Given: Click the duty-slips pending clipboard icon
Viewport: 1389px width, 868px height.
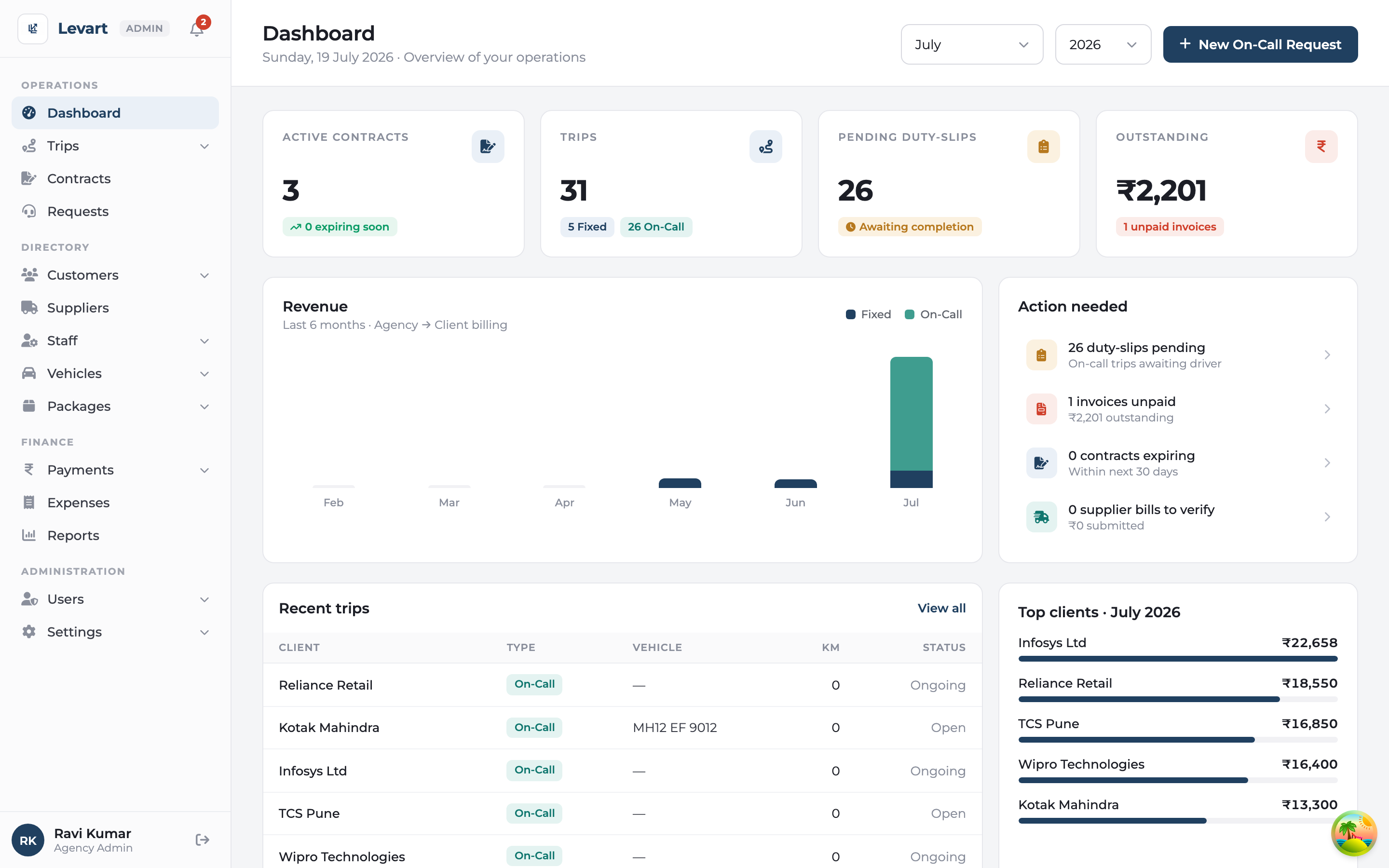Looking at the screenshot, I should pos(1041,355).
